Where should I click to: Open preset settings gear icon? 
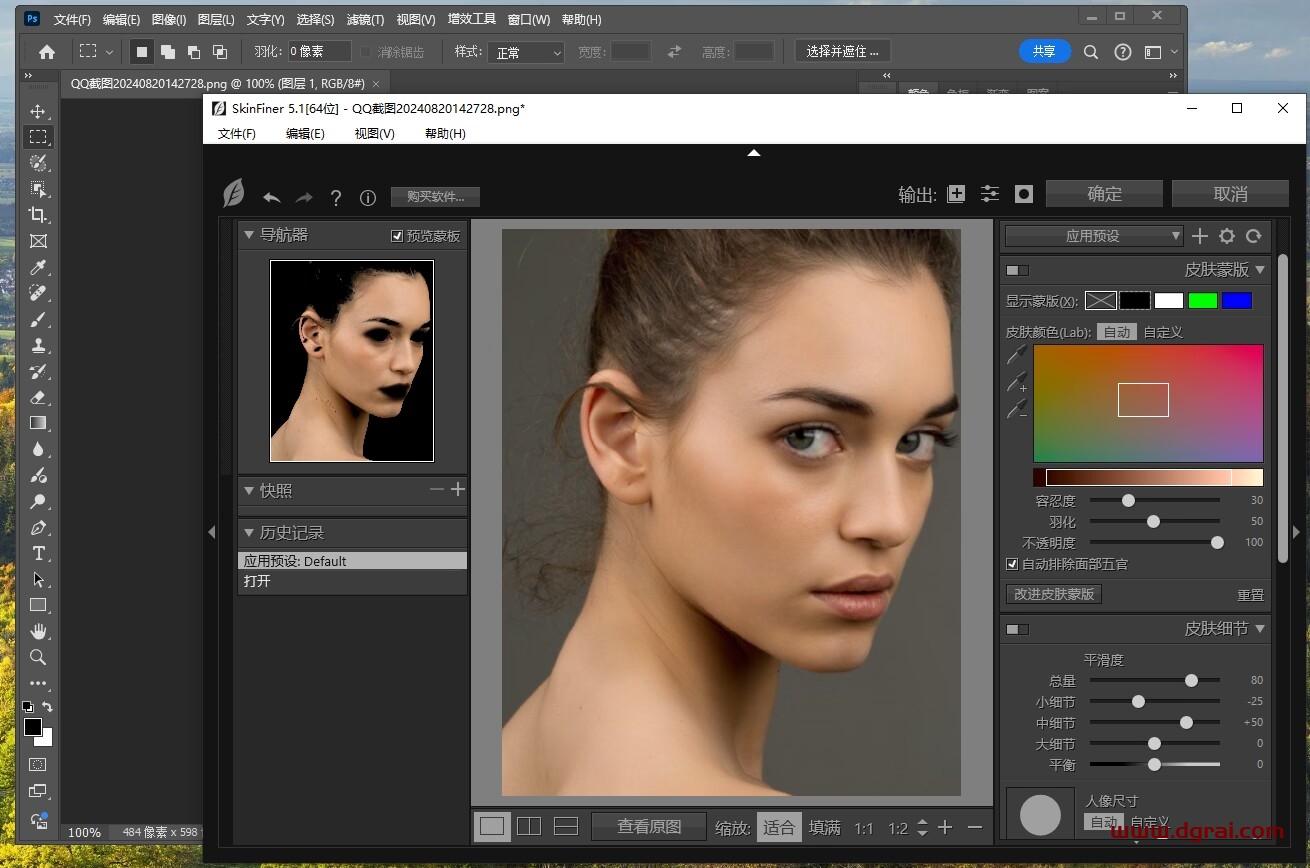(1227, 236)
